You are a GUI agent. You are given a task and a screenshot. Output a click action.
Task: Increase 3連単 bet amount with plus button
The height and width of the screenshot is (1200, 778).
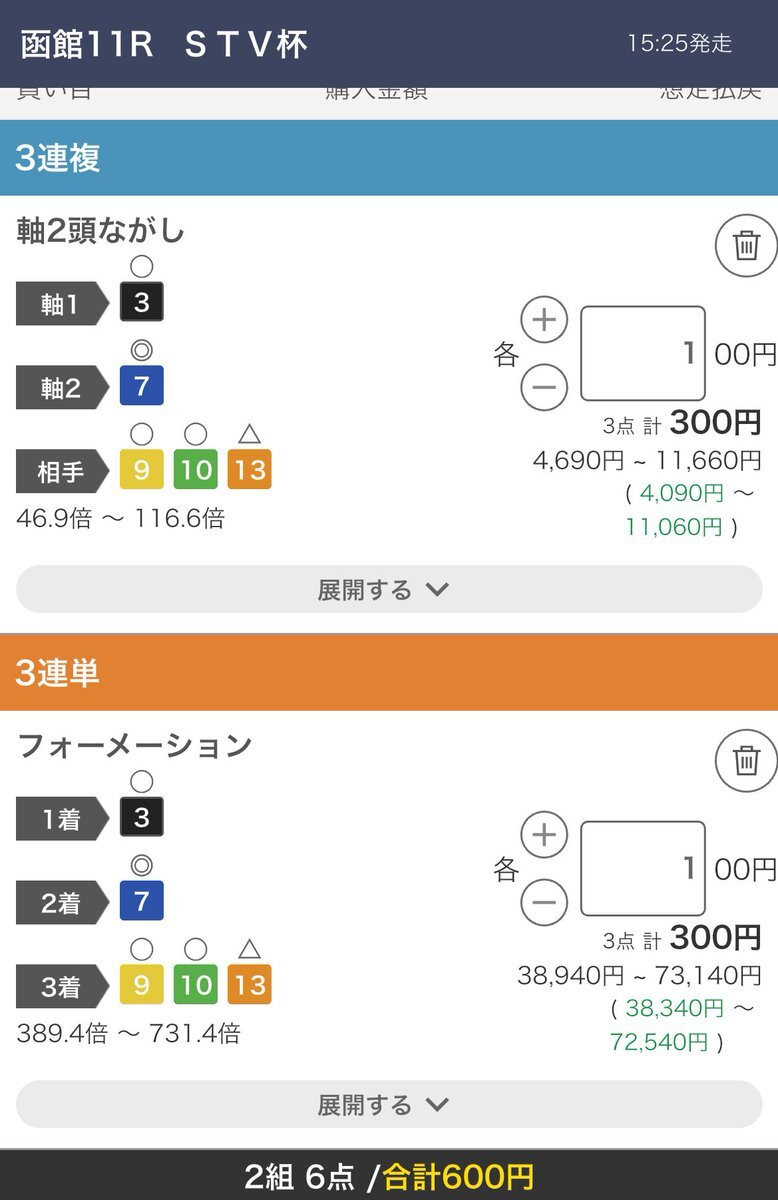pos(544,835)
